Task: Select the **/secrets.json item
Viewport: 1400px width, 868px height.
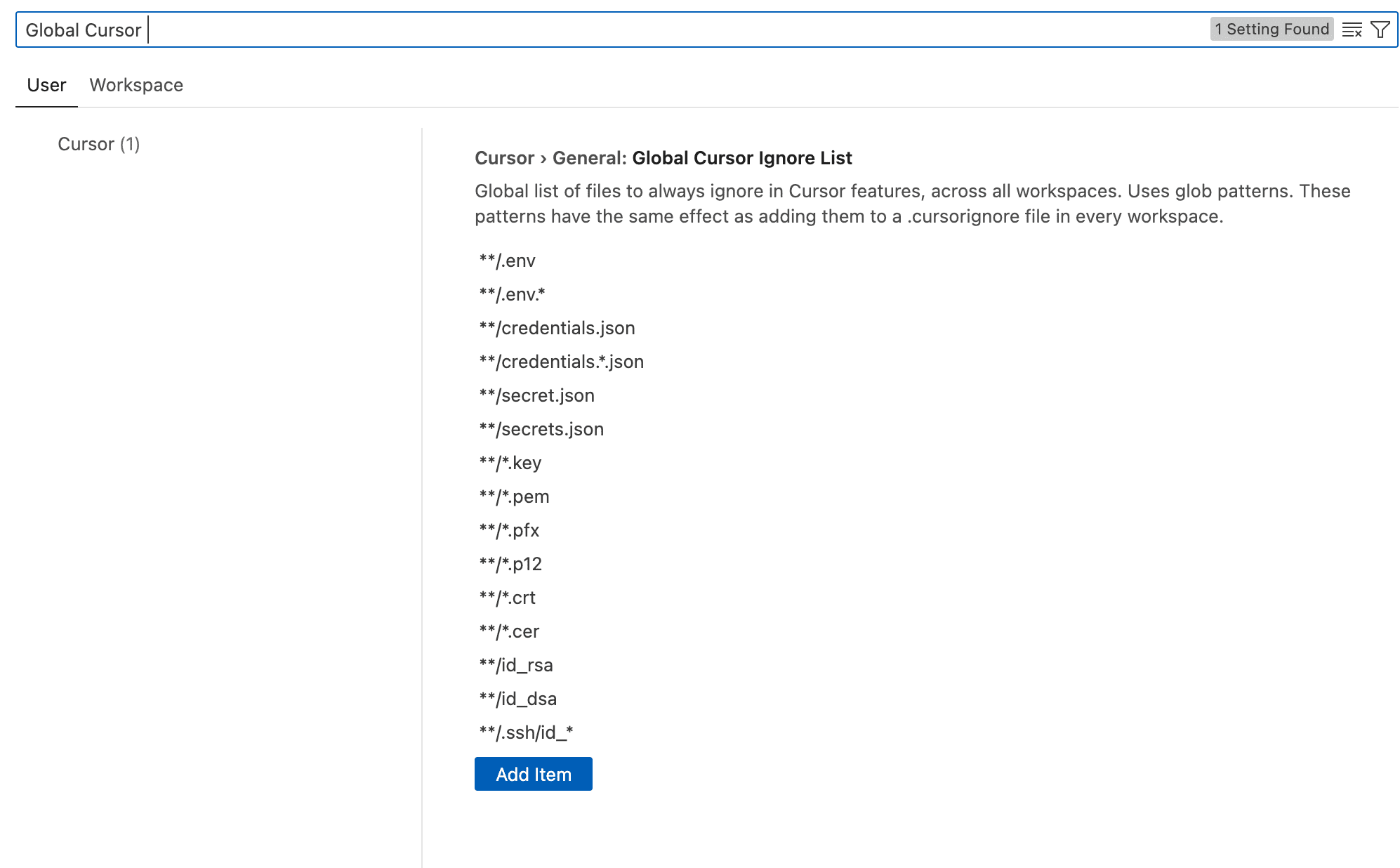Action: (x=541, y=429)
